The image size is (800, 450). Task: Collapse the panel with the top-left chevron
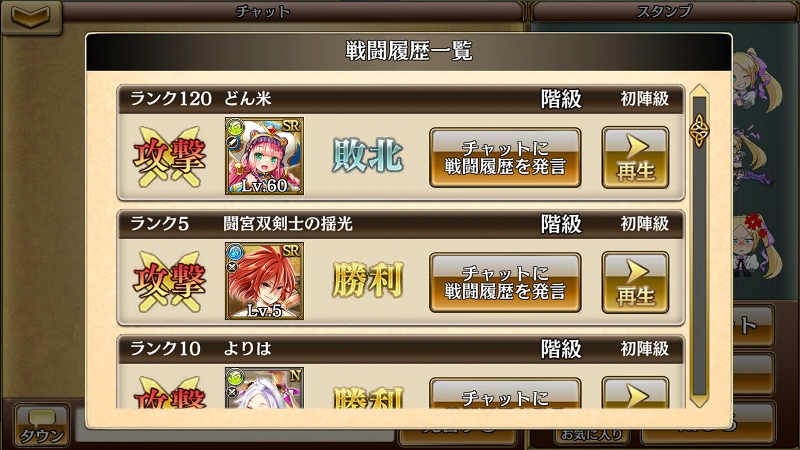pos(31,17)
